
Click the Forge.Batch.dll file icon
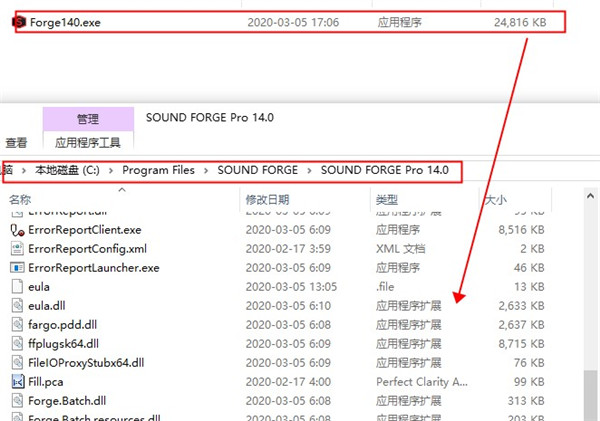tap(17, 401)
